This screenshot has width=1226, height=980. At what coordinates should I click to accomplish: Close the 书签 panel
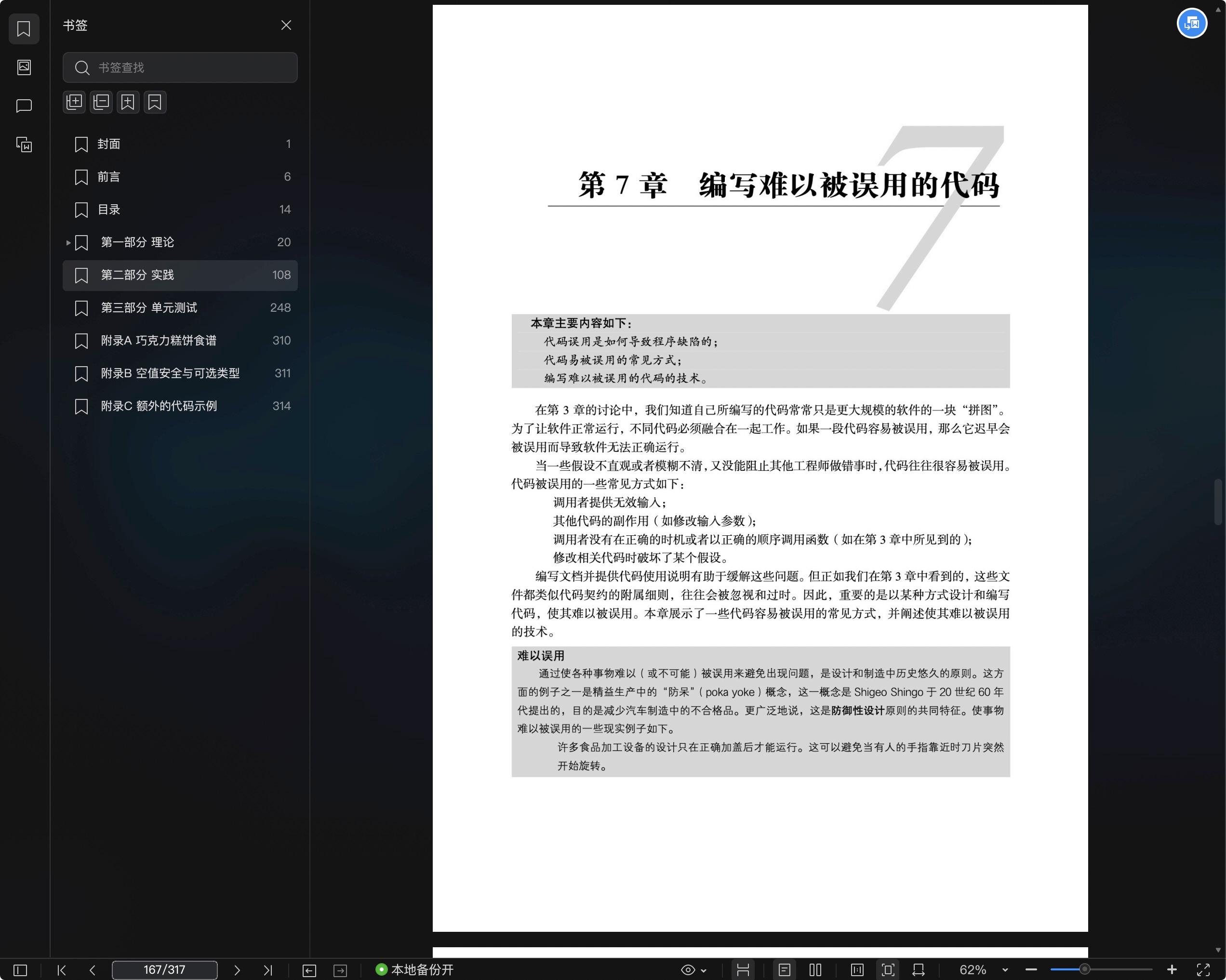click(286, 25)
